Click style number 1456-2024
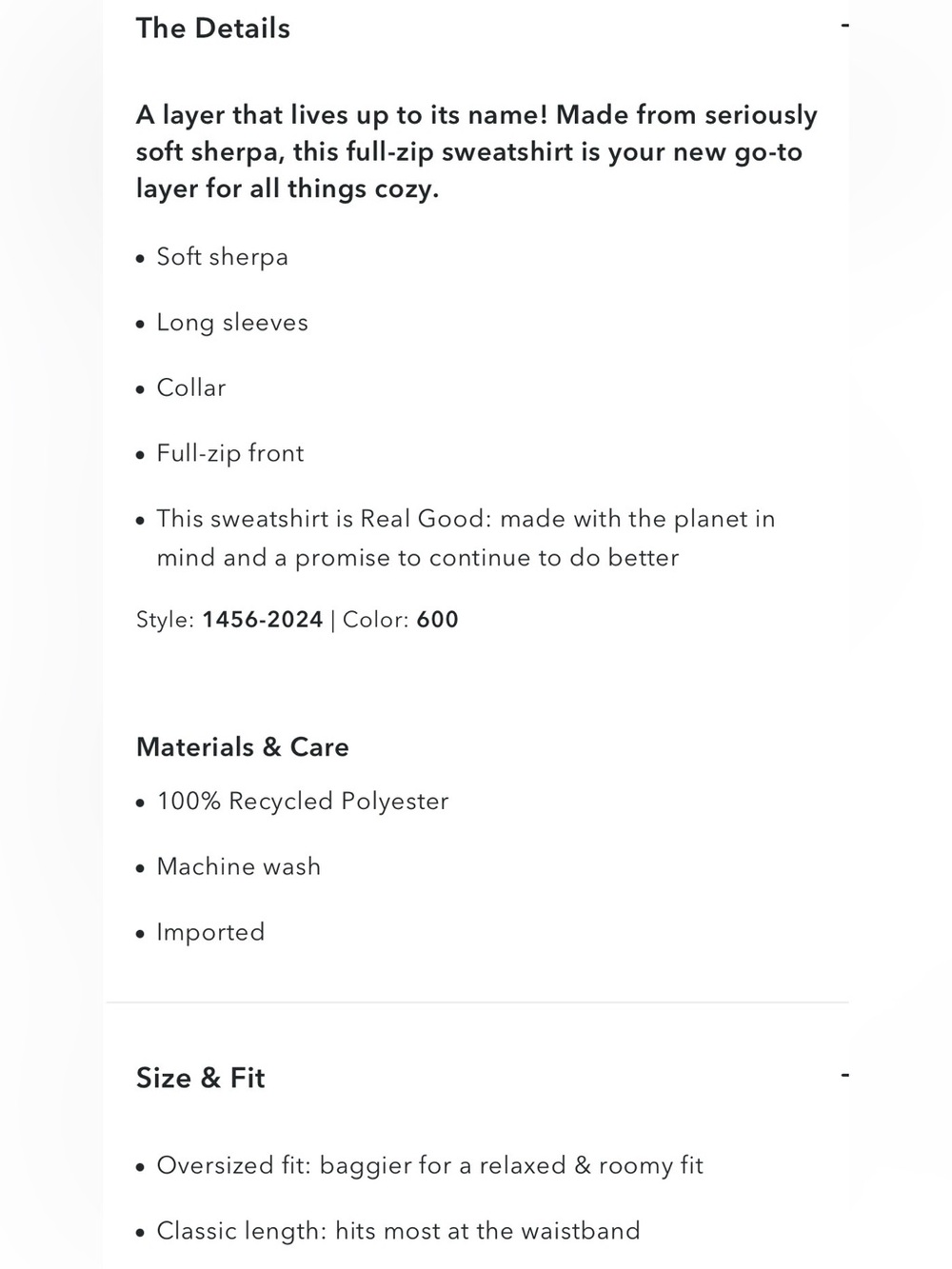This screenshot has height=1269, width=952. 263,620
